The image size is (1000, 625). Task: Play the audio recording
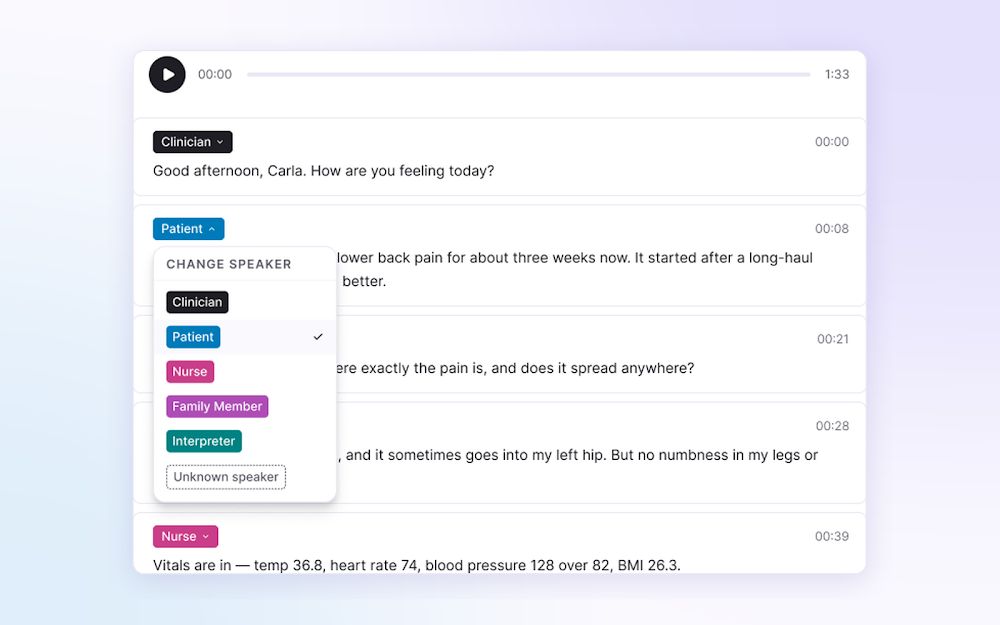click(167, 75)
